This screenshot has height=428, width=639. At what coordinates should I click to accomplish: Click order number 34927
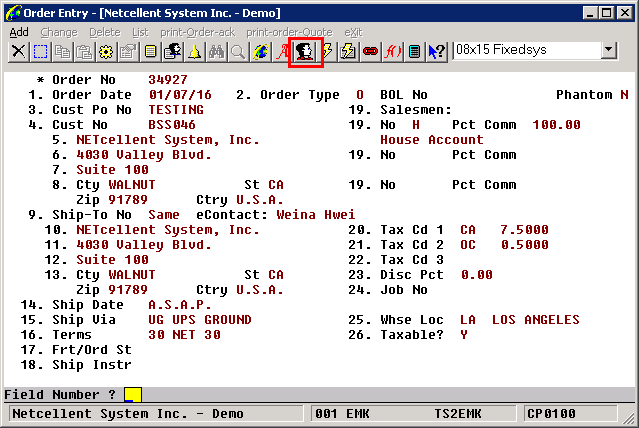pos(168,79)
